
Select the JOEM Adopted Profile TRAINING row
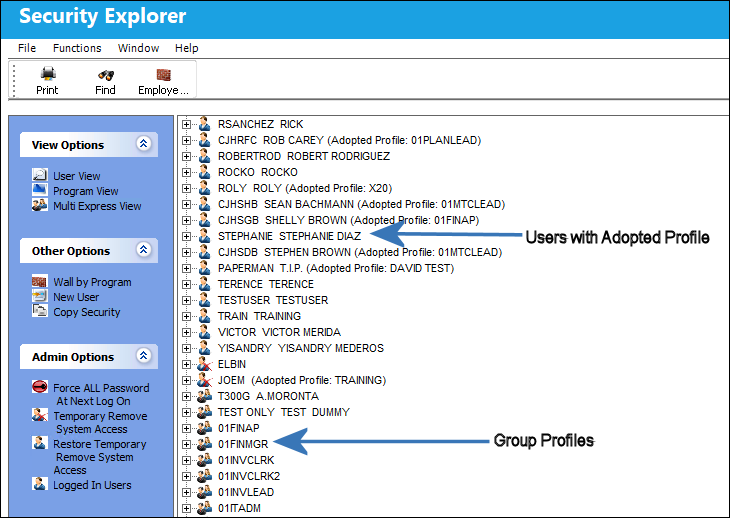tap(302, 380)
